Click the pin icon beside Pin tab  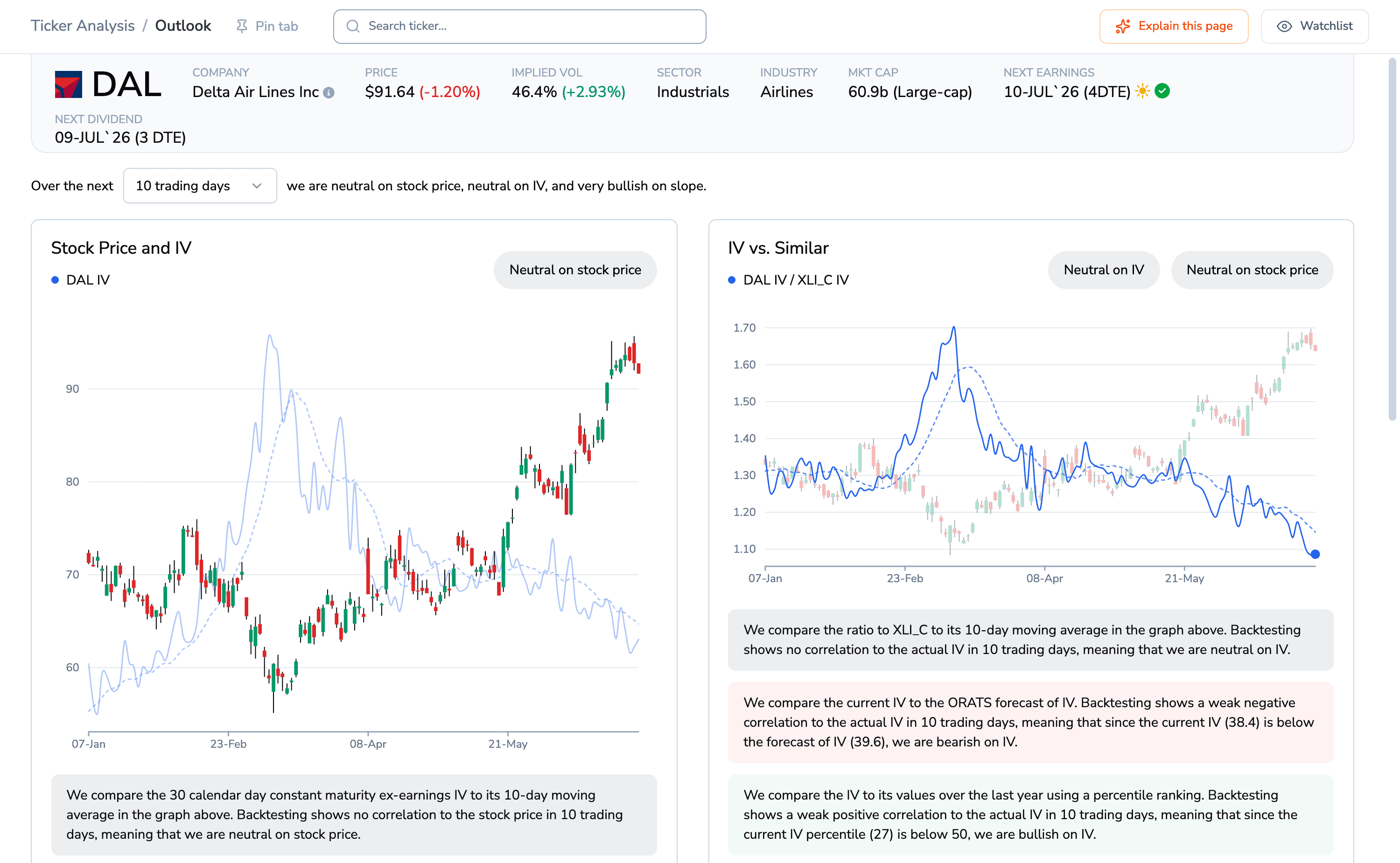[242, 26]
